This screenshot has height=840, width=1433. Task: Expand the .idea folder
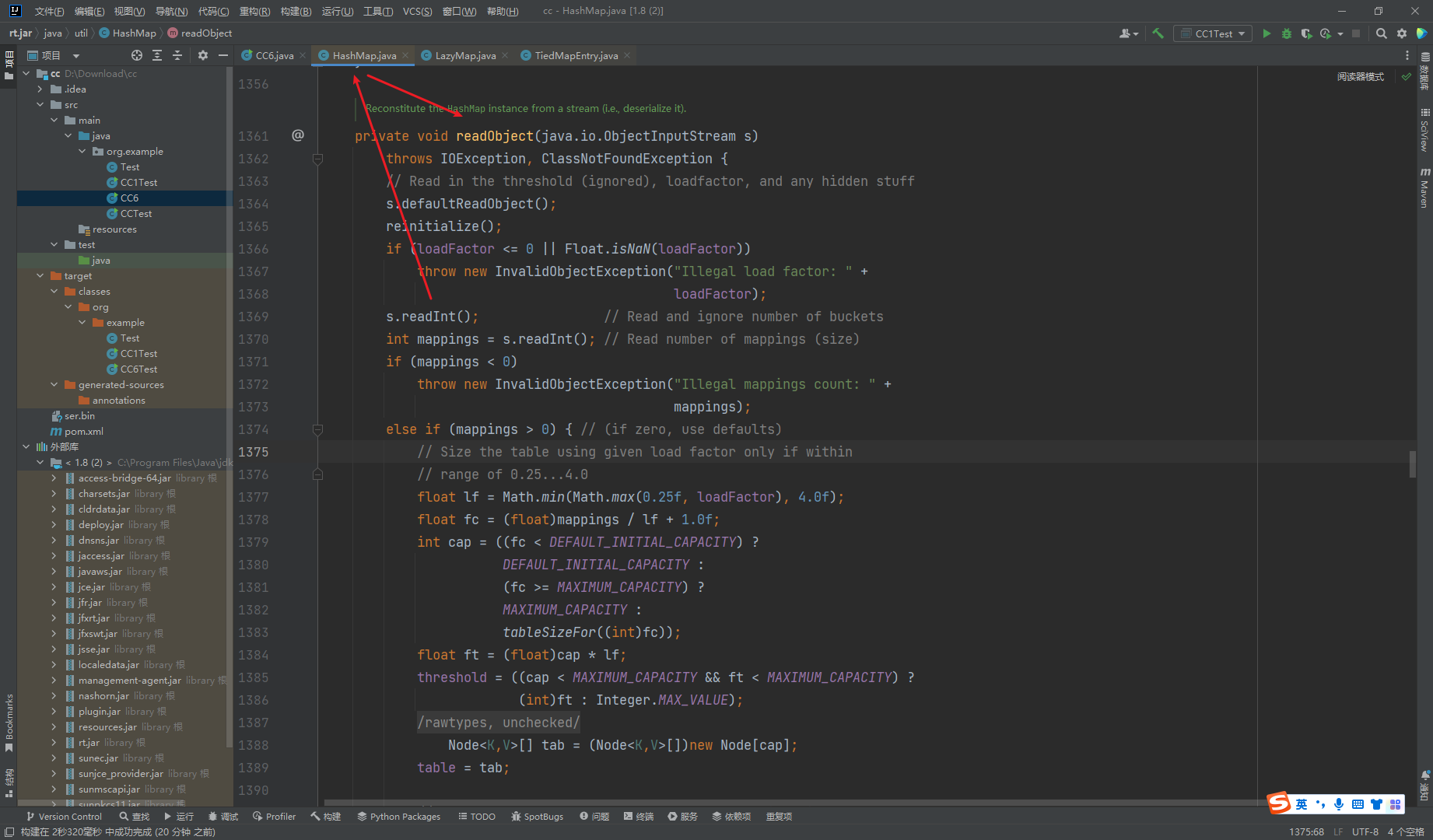(x=40, y=89)
